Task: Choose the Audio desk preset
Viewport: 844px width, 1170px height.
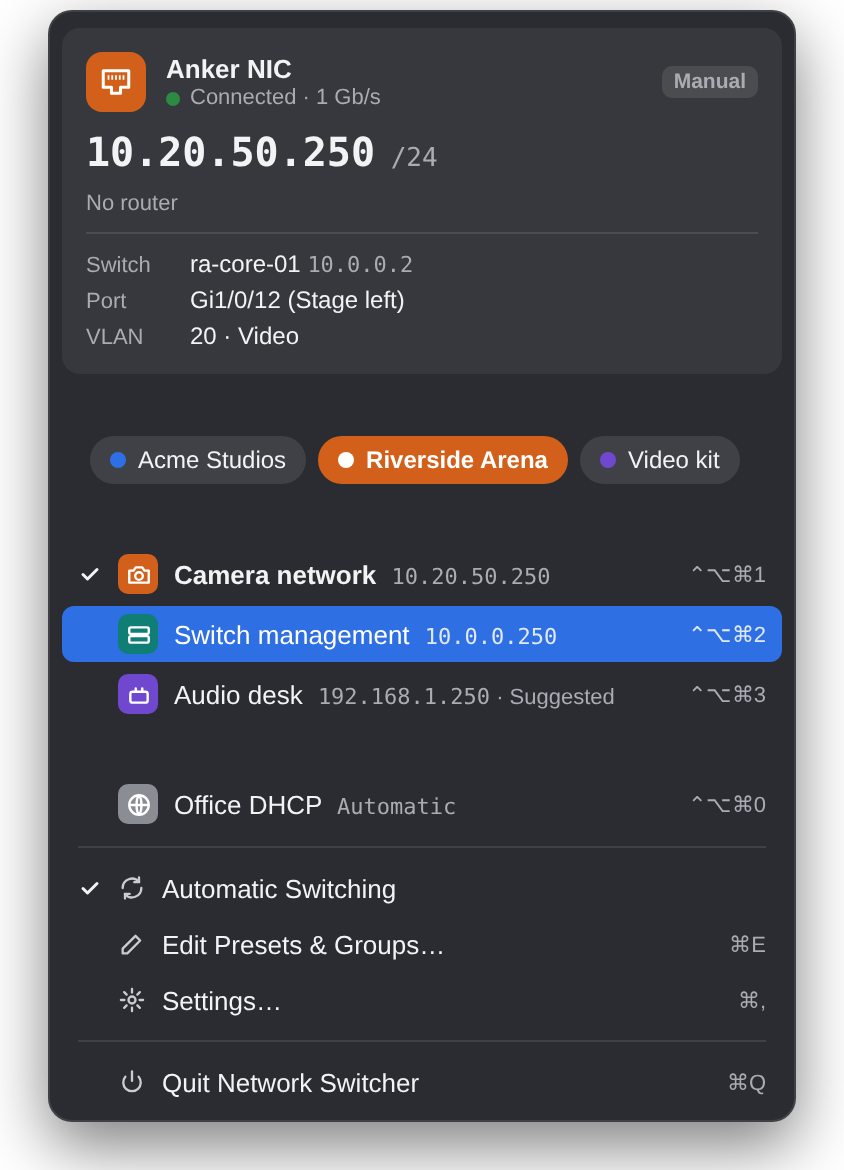Action: click(x=422, y=695)
